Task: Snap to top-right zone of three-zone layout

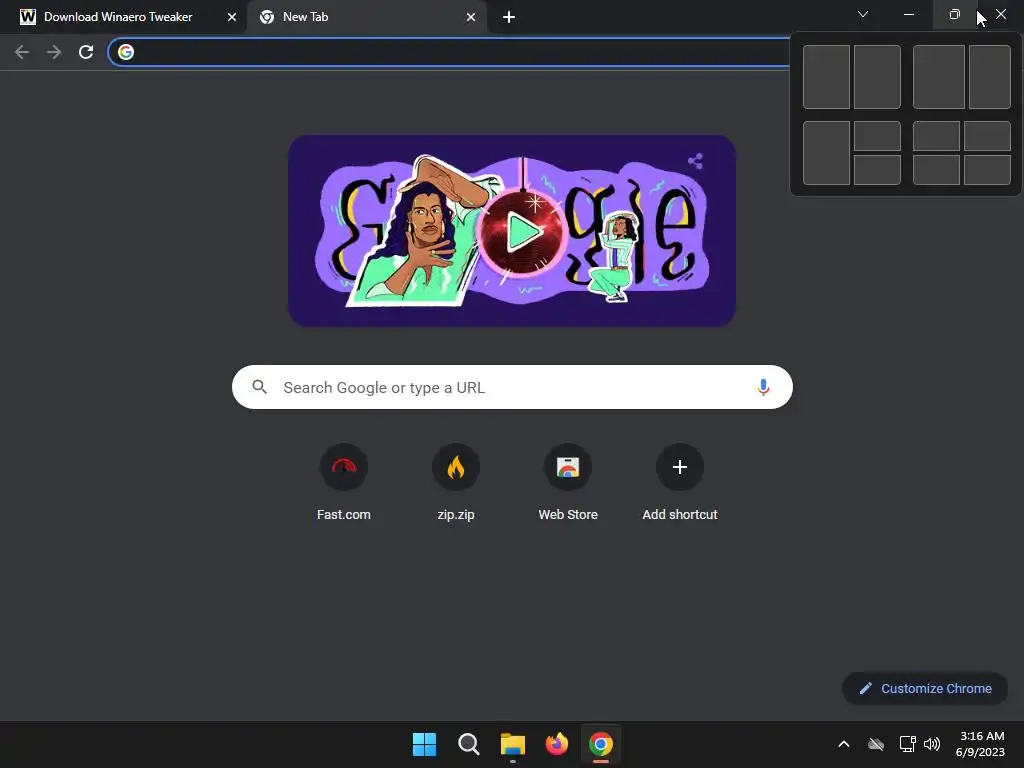Action: tap(877, 136)
